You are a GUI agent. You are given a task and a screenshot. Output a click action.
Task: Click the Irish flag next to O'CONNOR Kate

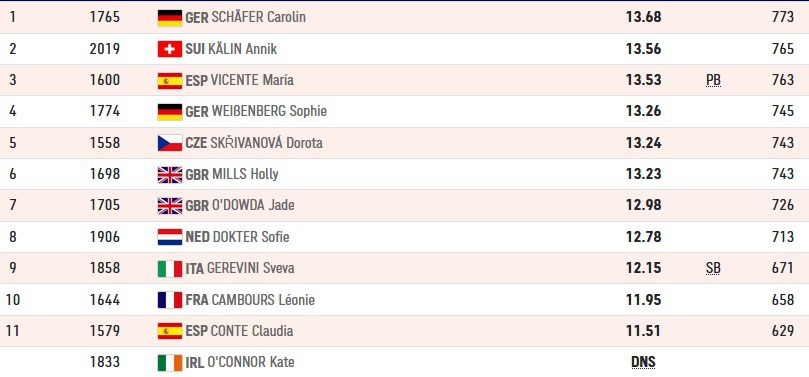point(170,363)
